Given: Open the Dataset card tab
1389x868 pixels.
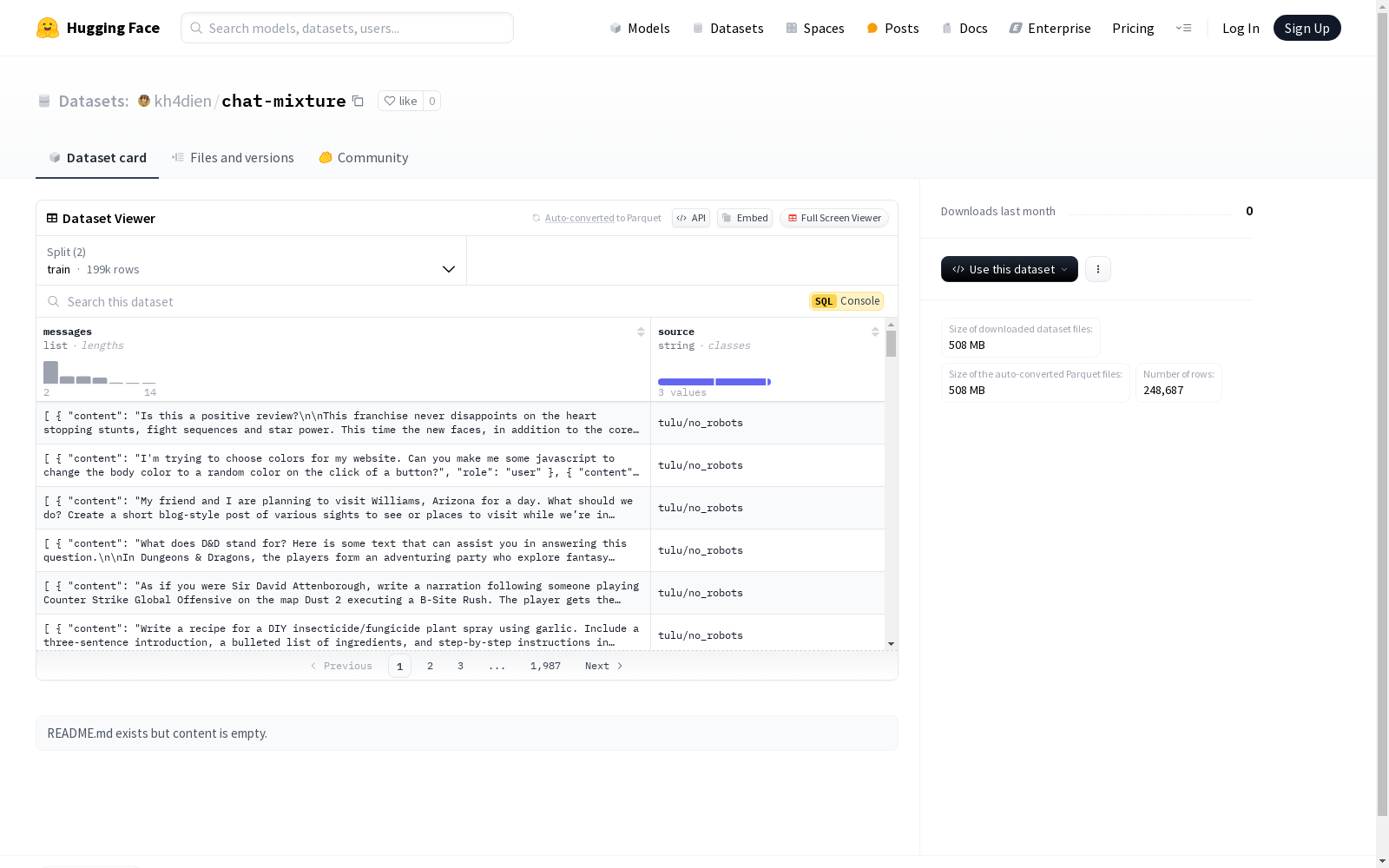Looking at the screenshot, I should click(x=97, y=157).
